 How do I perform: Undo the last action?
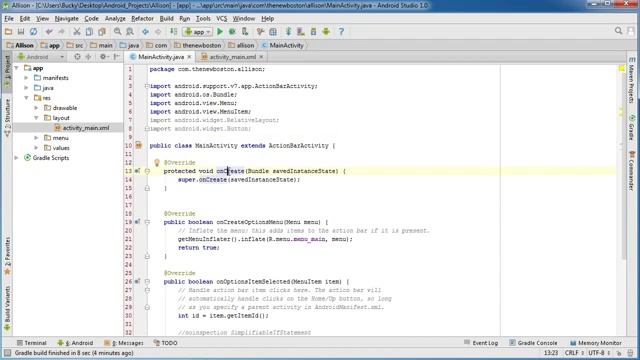click(49, 31)
